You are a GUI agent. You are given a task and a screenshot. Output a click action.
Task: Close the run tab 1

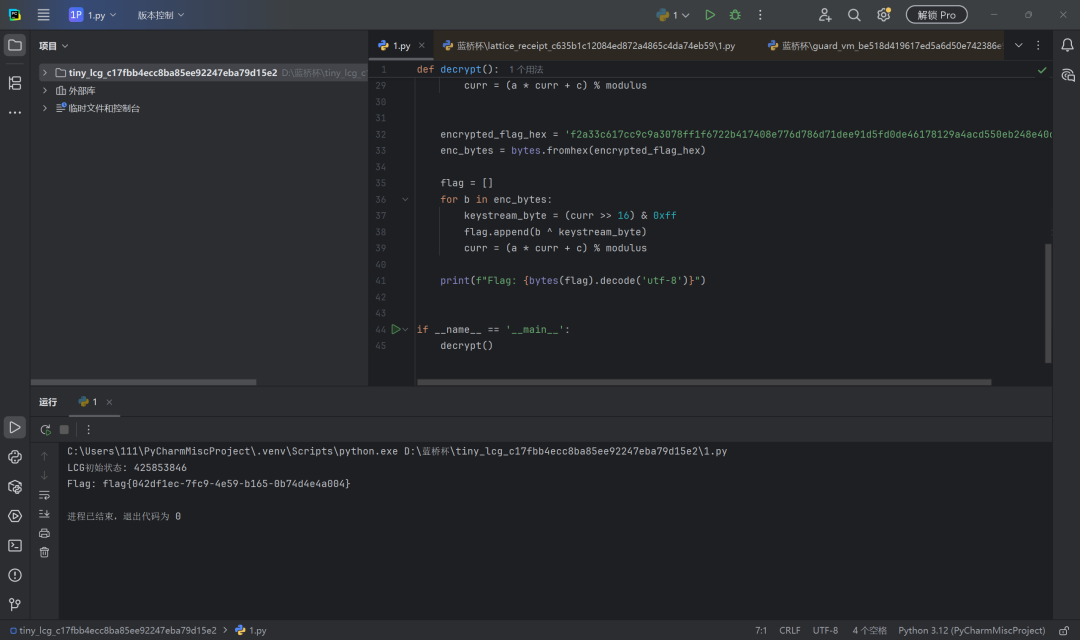coord(109,402)
